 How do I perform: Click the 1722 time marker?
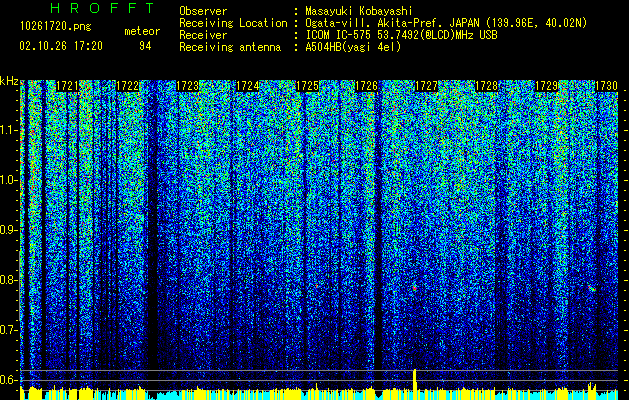pos(128,86)
